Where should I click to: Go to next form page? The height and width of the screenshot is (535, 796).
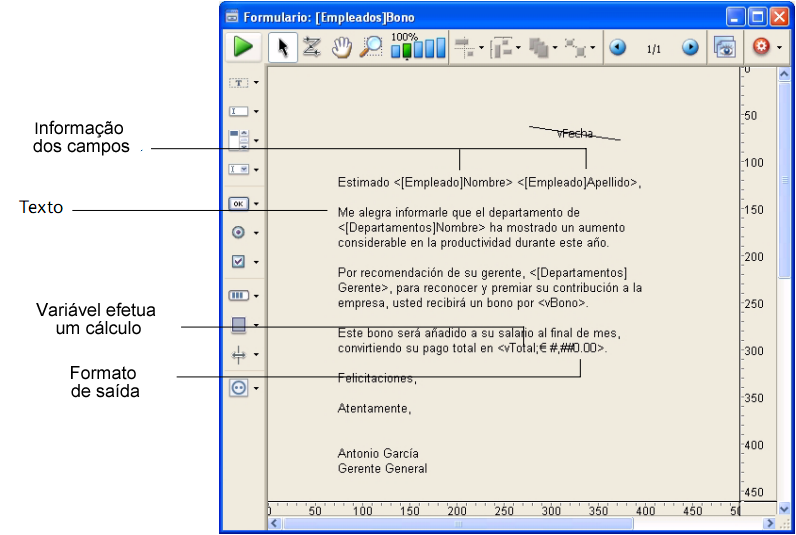coord(690,47)
